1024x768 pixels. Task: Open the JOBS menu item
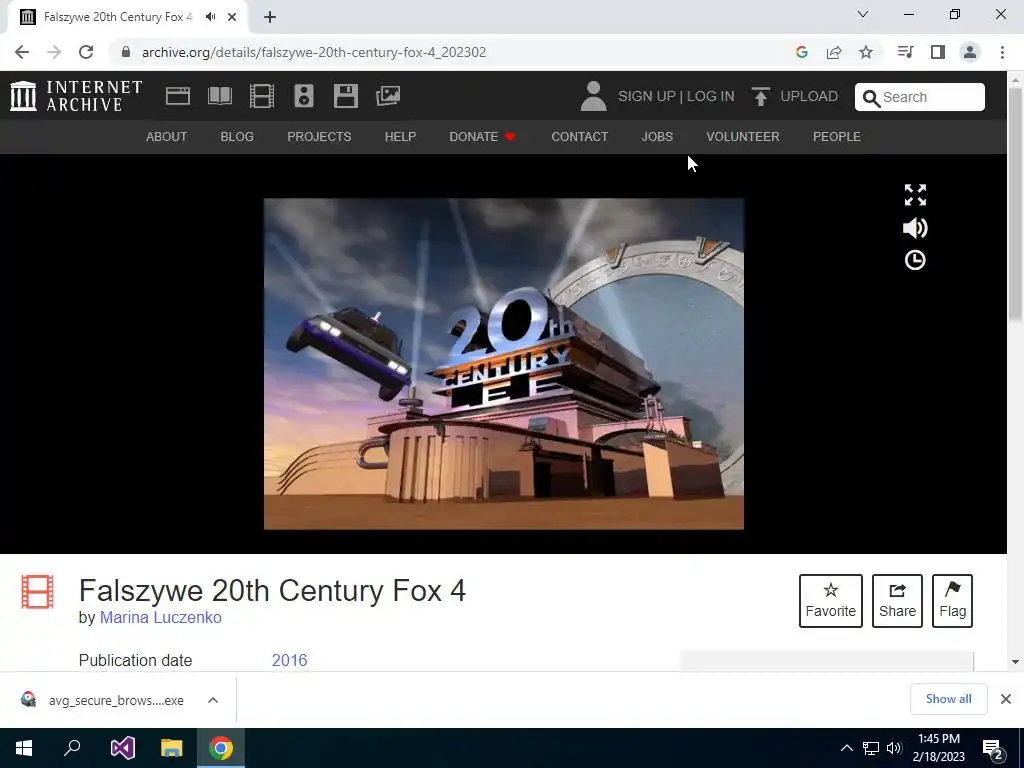(657, 136)
